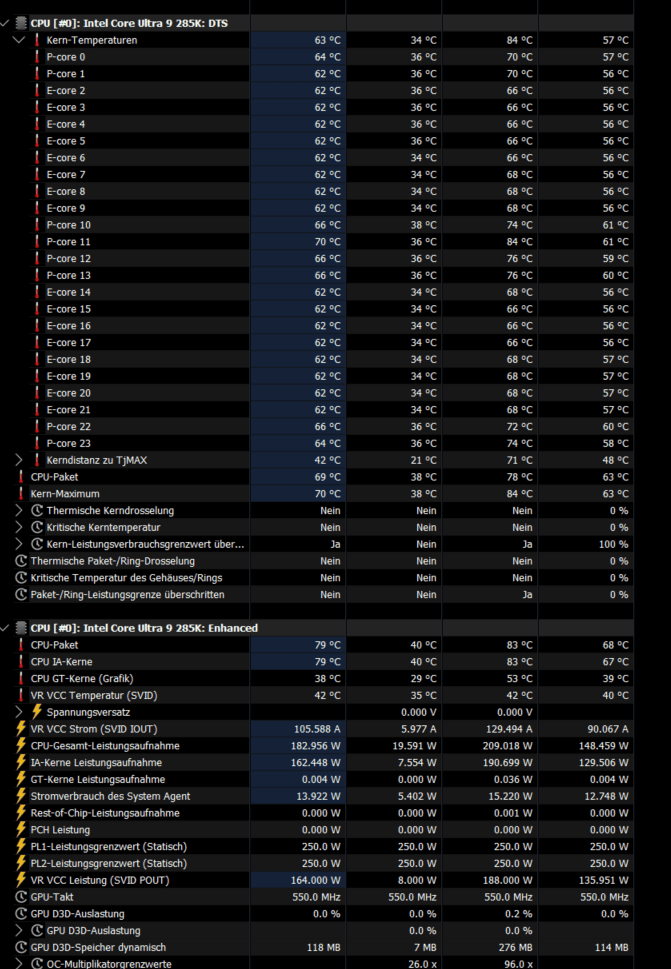
Task: Select the E-core 14 row label
Action: point(69,292)
